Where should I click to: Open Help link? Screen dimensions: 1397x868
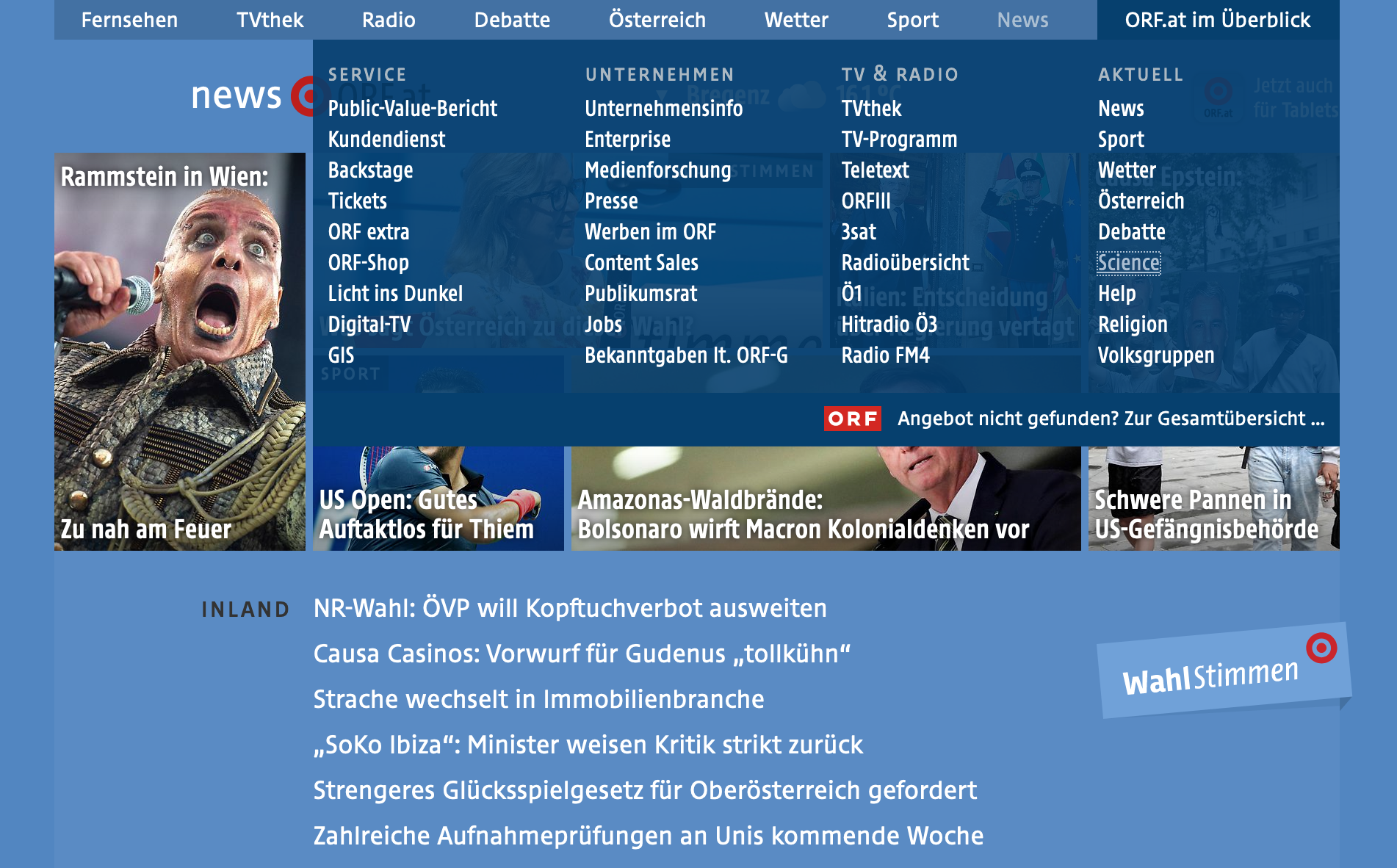[1116, 294]
